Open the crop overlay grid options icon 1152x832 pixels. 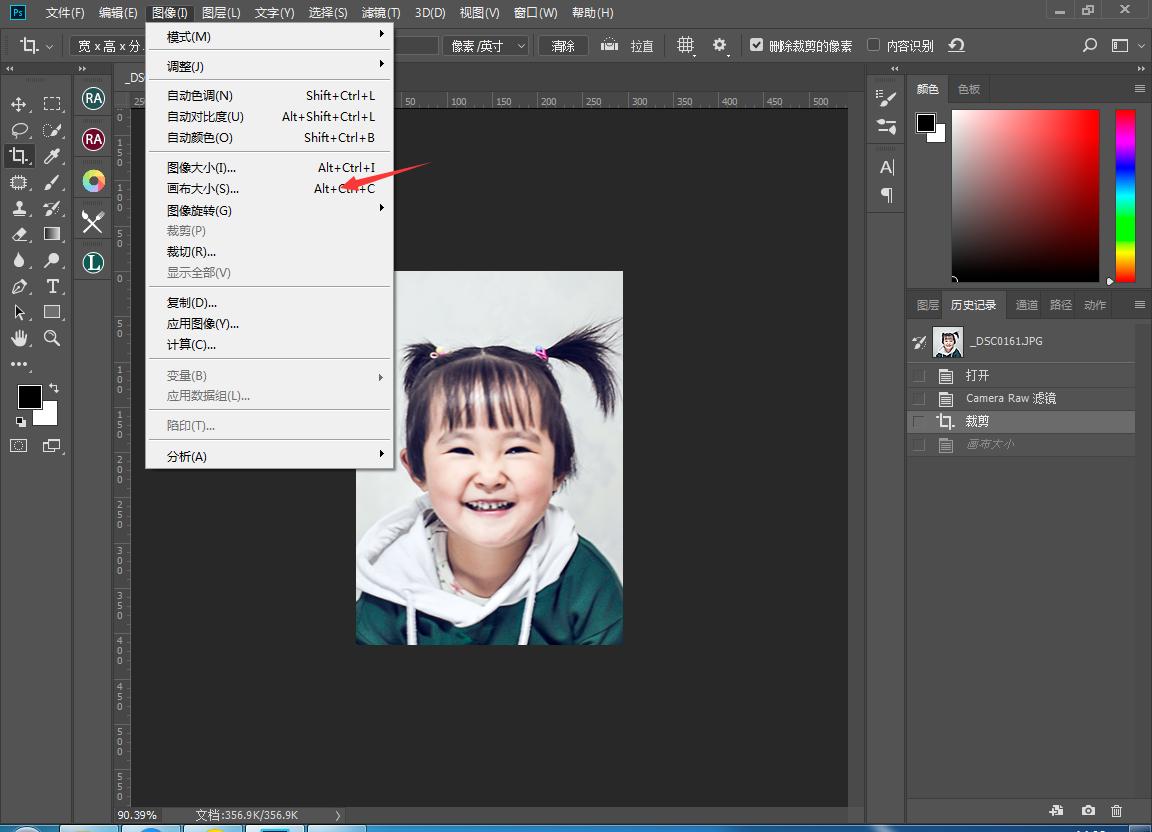[x=686, y=45]
